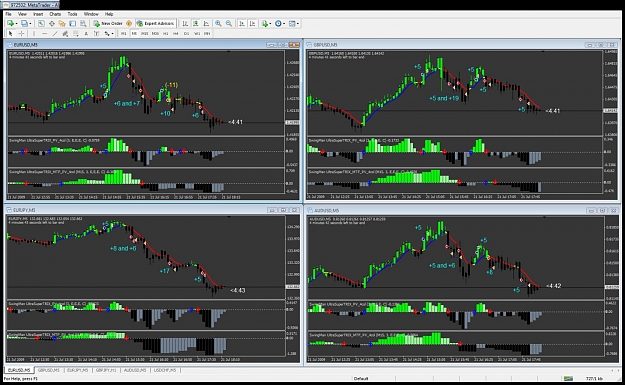Pick the Fibonacci Retracement tool

(x=76, y=33)
